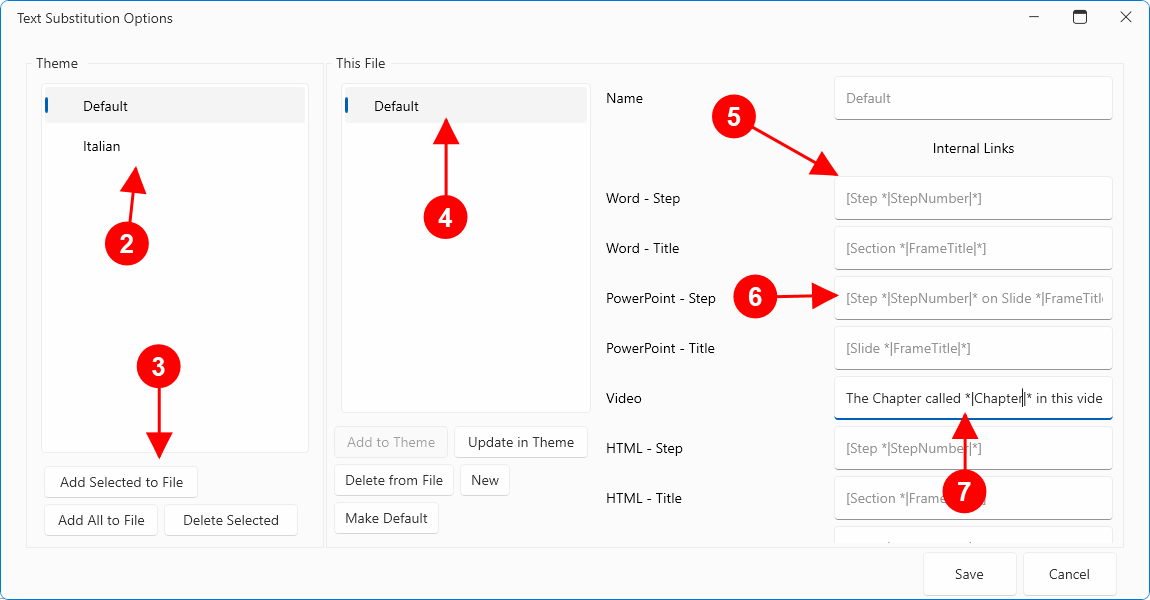Cancel the Text Substitution Options dialog
1150x600 pixels.
[x=1069, y=574]
